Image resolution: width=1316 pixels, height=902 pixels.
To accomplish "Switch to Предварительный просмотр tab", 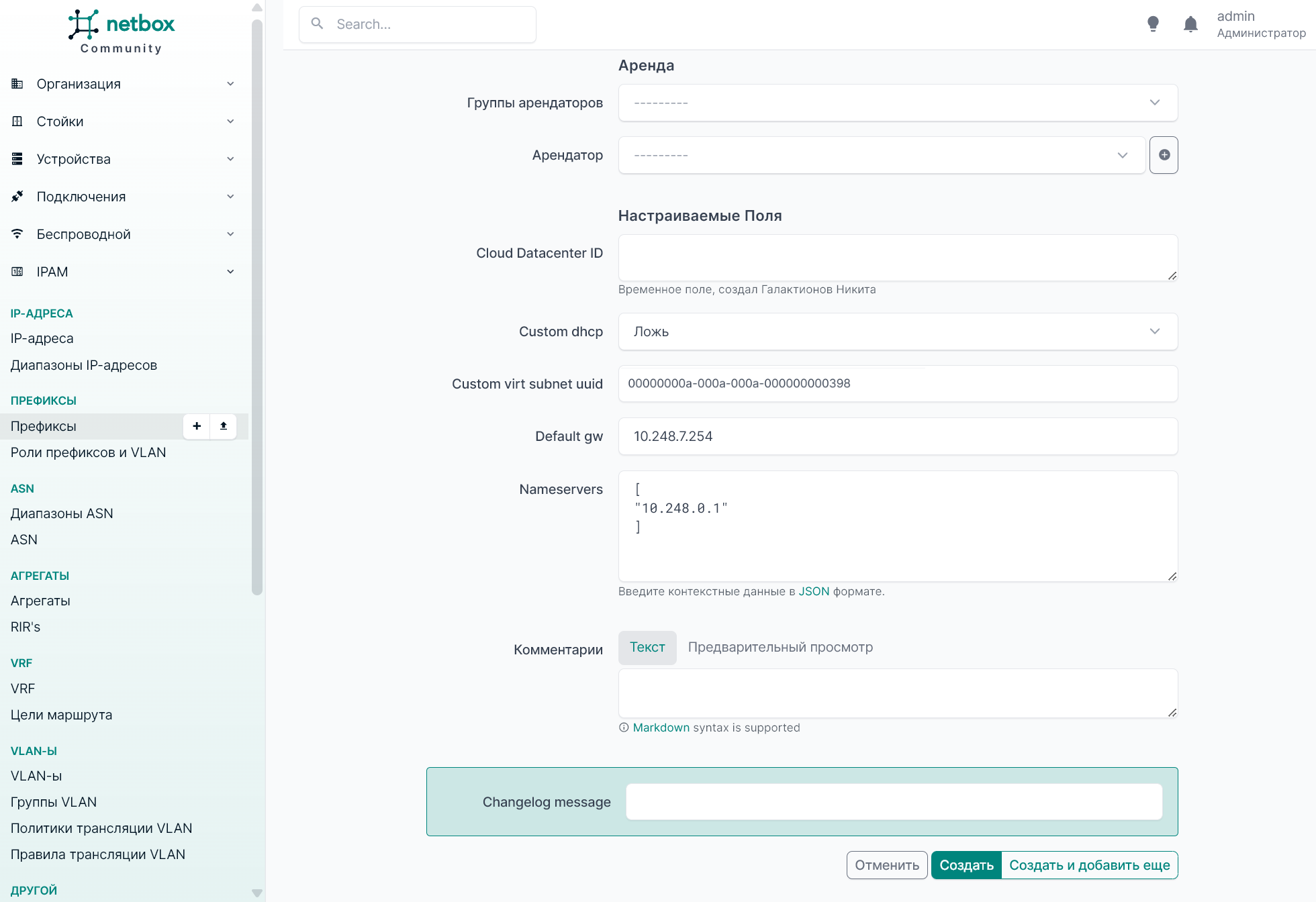I will click(x=780, y=648).
